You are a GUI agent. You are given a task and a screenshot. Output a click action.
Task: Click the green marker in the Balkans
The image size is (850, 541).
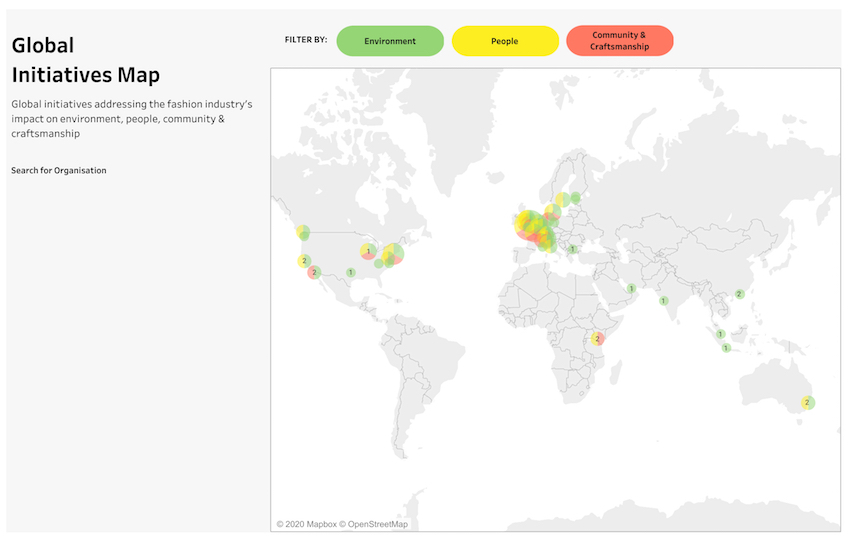coord(572,249)
